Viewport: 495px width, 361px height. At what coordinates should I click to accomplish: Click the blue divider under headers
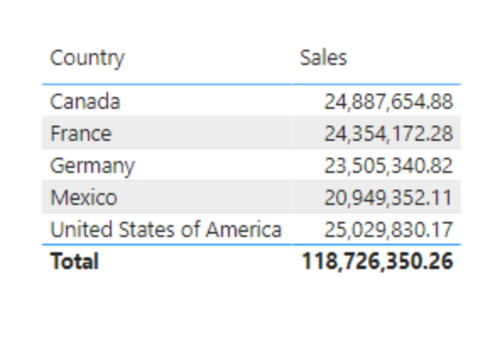pos(251,84)
